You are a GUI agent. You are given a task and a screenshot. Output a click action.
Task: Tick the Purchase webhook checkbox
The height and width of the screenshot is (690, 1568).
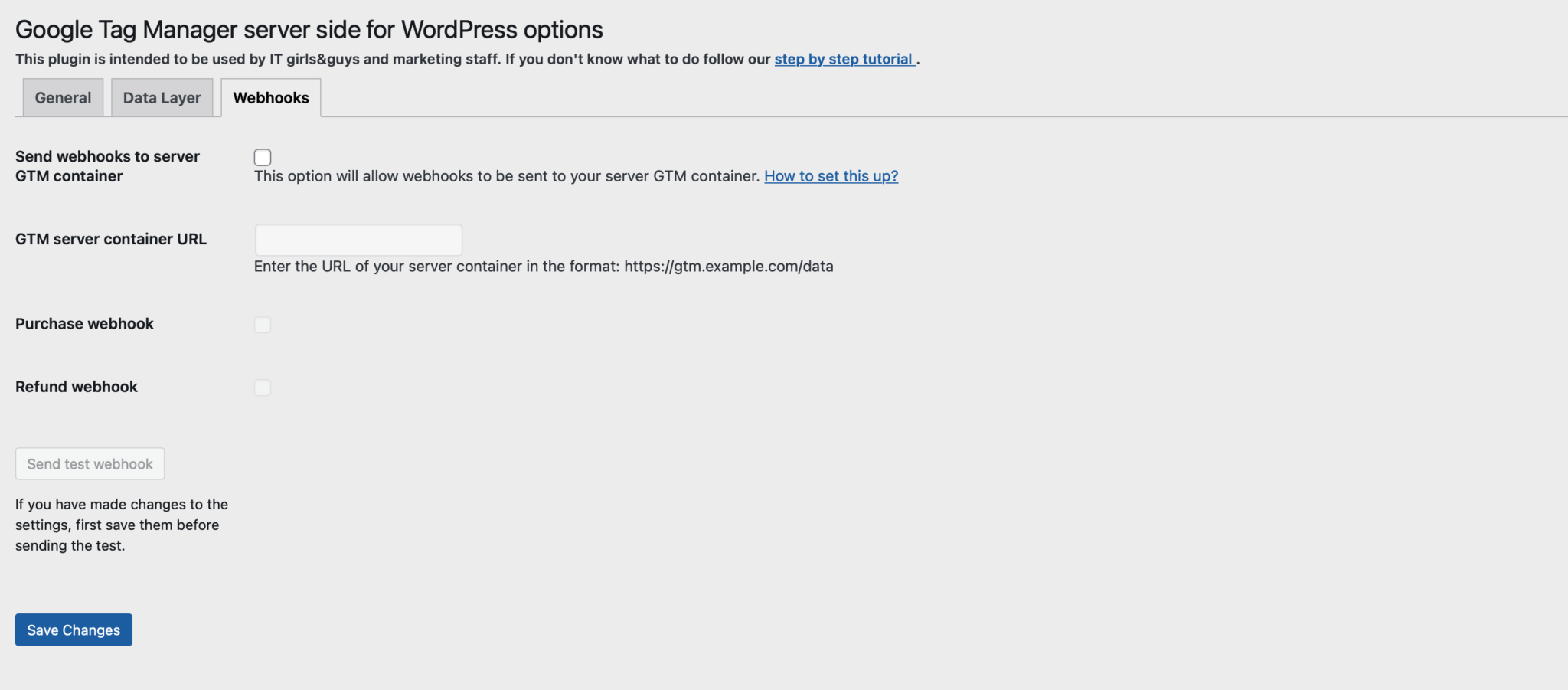263,325
